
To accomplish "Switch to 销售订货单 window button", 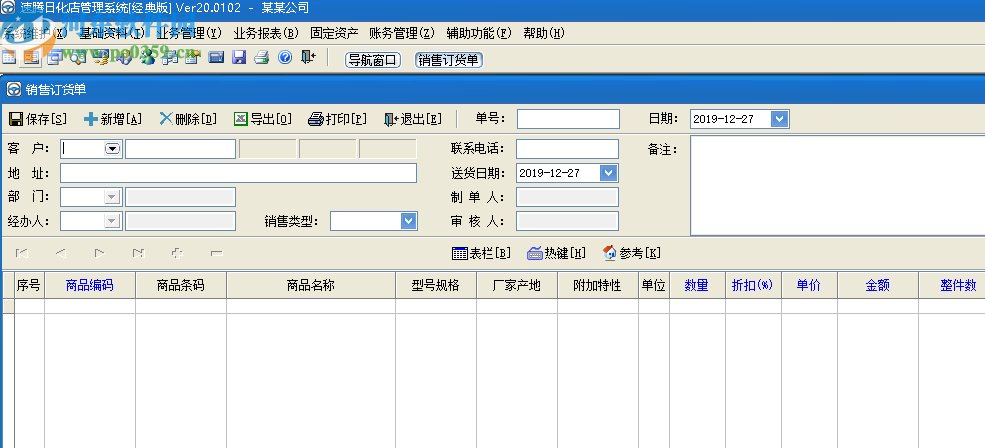I will (449, 60).
